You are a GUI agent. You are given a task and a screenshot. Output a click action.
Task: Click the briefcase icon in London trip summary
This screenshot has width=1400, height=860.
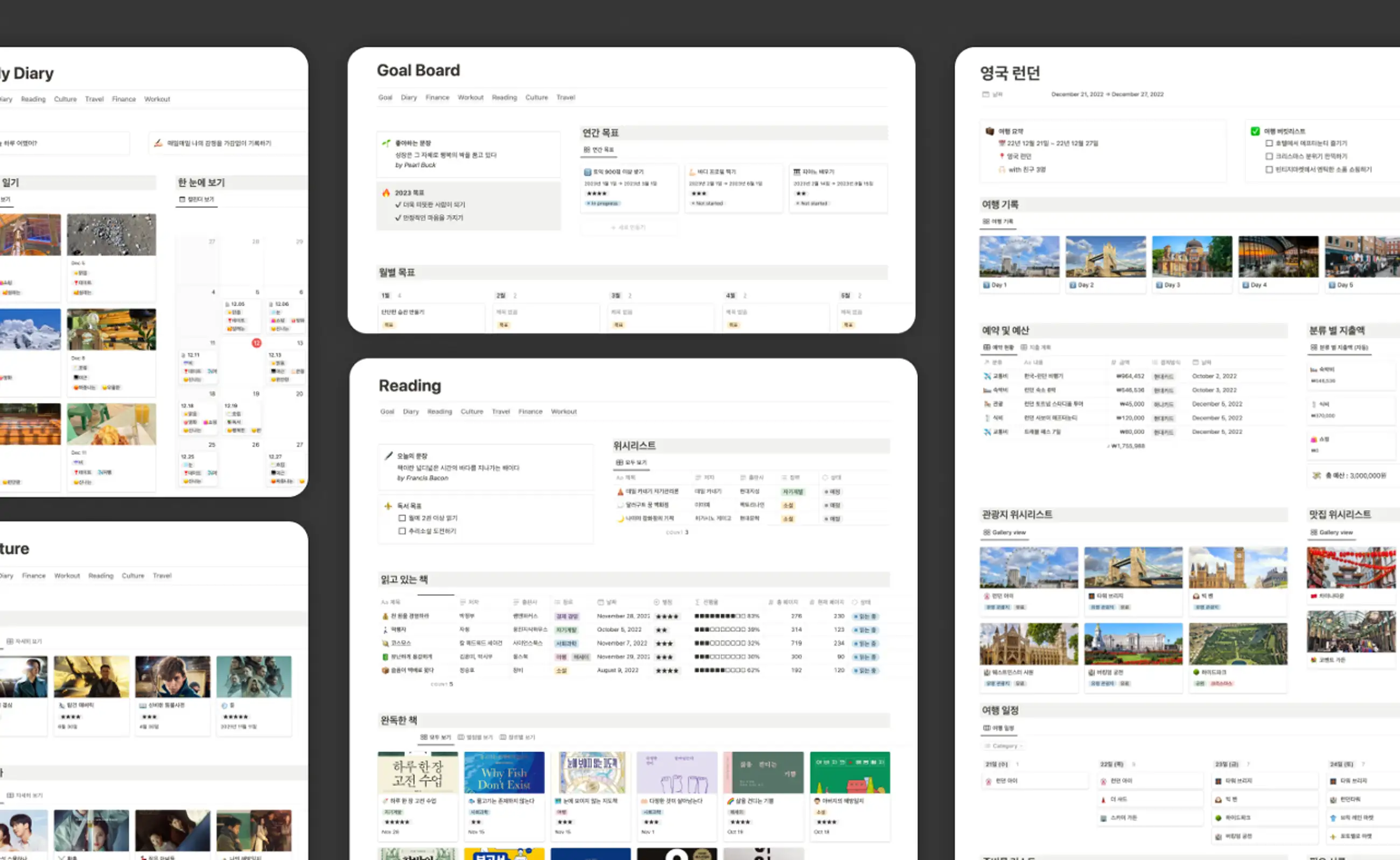click(990, 131)
